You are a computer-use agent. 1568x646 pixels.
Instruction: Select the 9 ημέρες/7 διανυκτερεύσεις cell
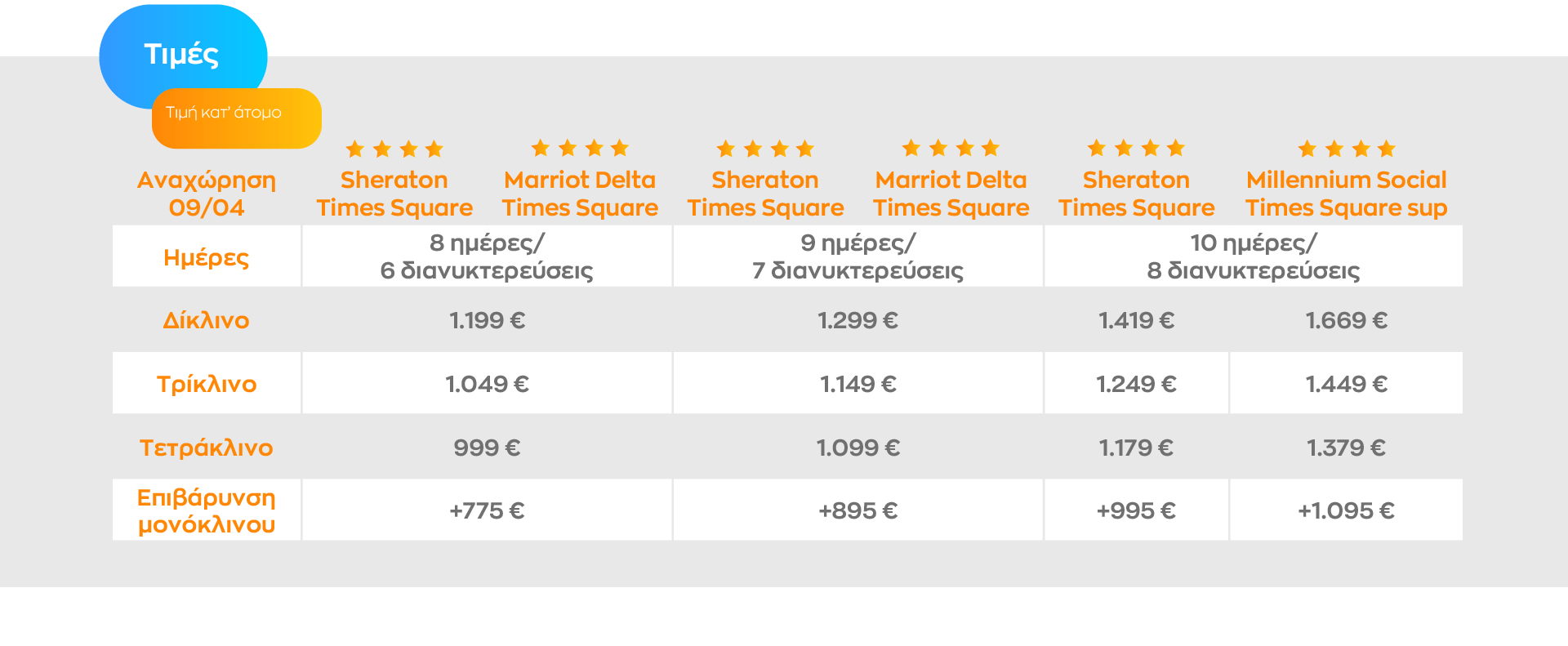point(857,256)
